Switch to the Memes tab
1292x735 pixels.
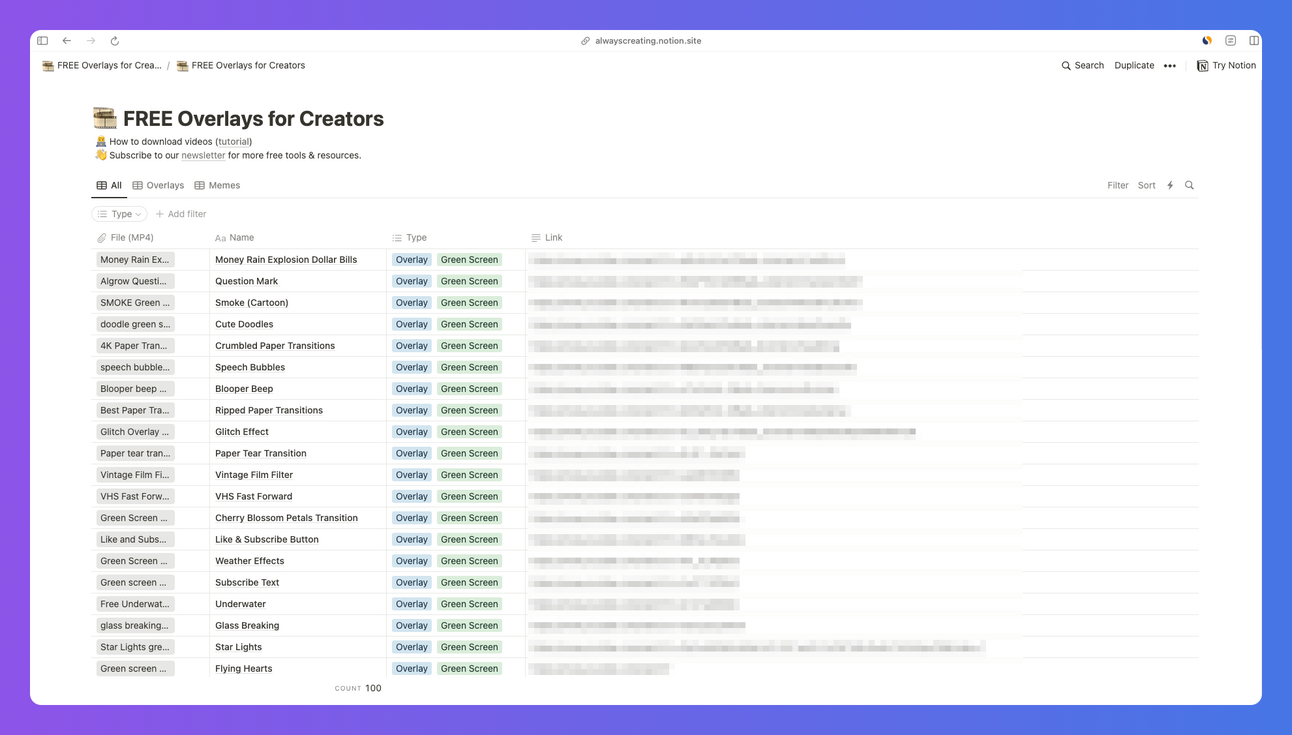[x=217, y=185]
